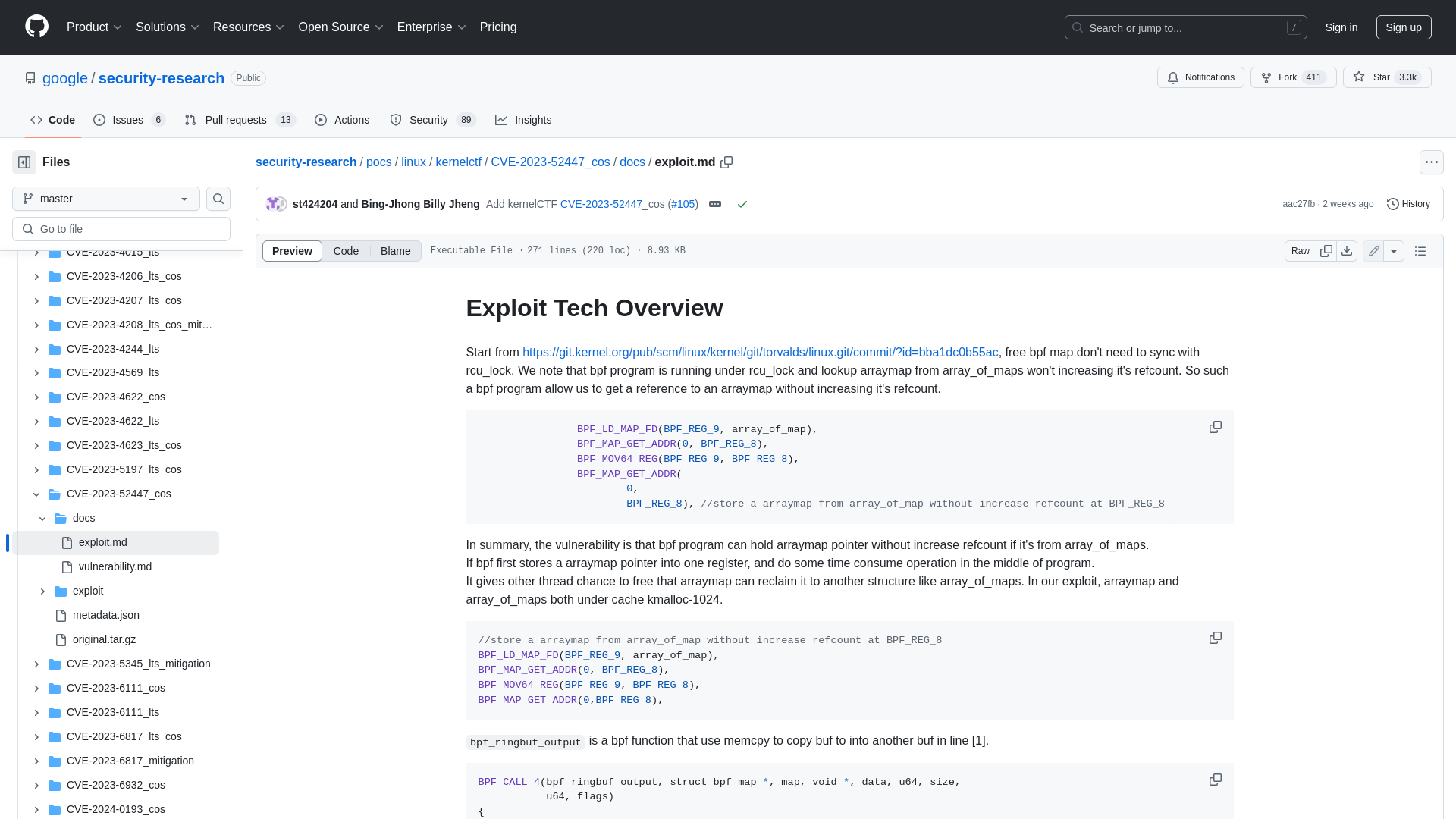Collapse the docs folder chevron
Viewport: 1456px width, 819px height.
pyautogui.click(x=42, y=519)
